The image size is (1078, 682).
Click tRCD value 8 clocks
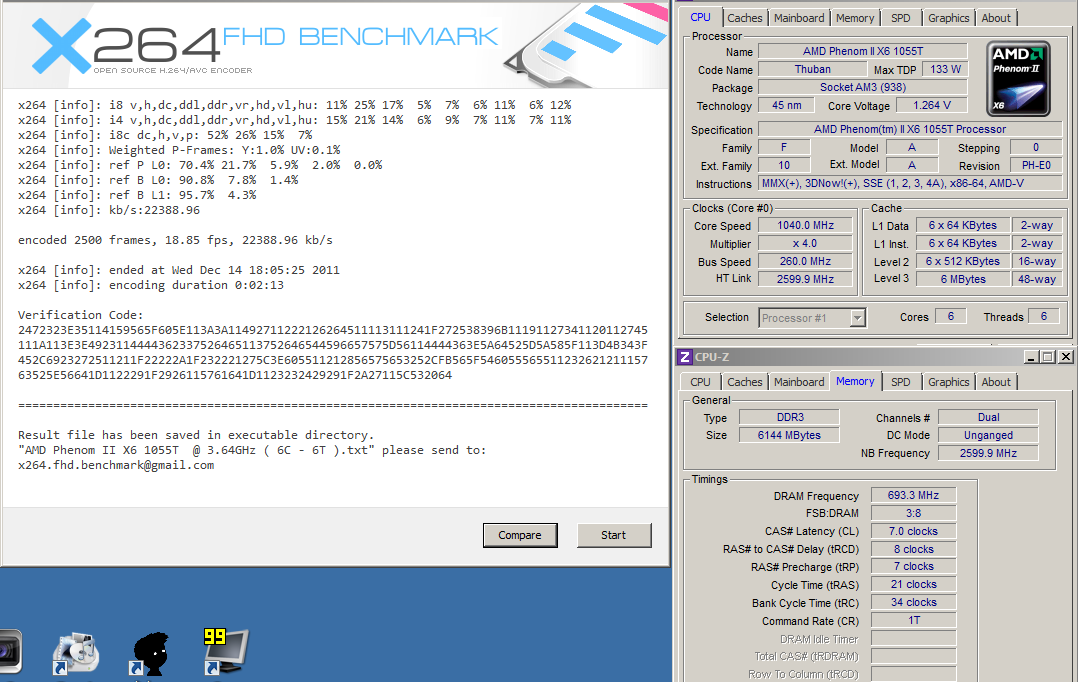[x=913, y=549]
